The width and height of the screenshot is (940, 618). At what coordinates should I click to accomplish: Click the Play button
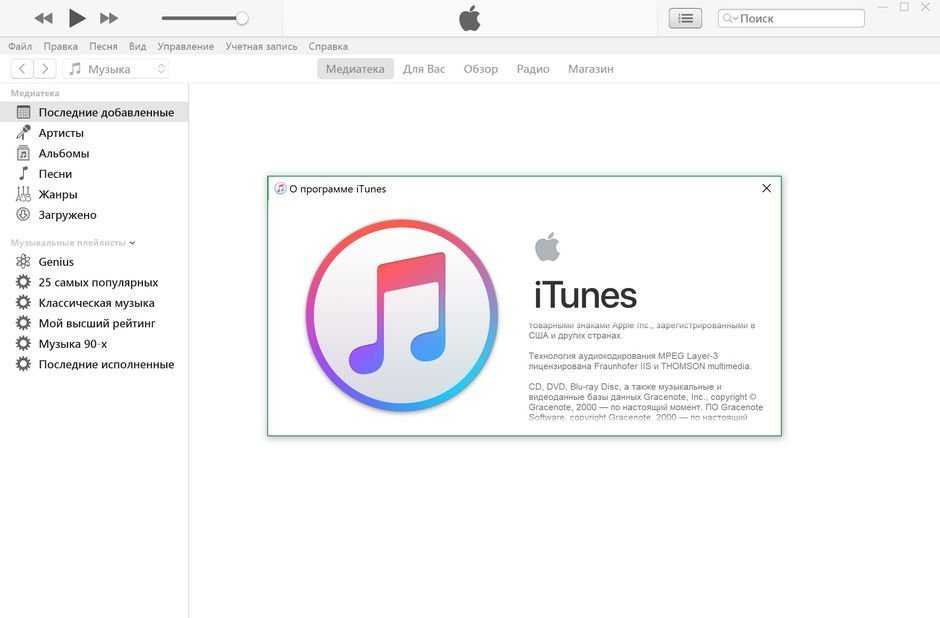pos(77,18)
